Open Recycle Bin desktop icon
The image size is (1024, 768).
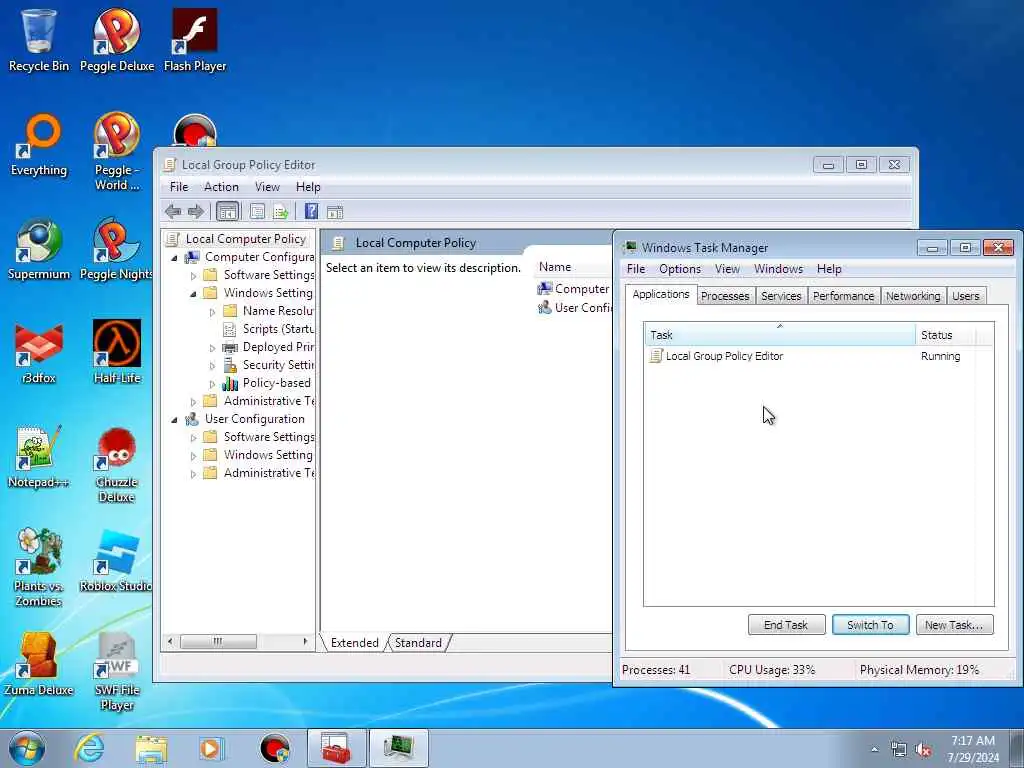39,40
